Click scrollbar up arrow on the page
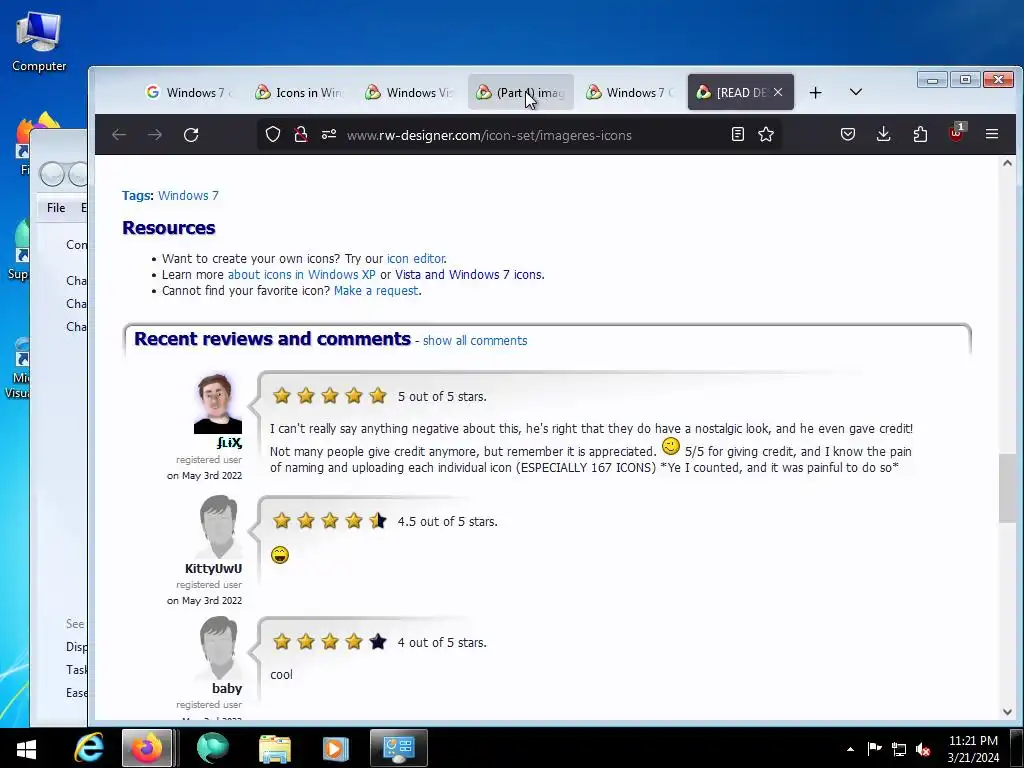The height and width of the screenshot is (768, 1024). (x=1007, y=163)
